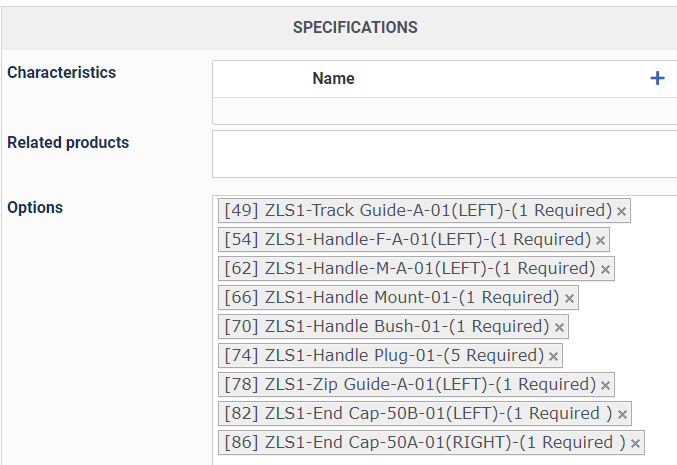This screenshot has height=465, width=677.
Task: Remove option 62 Handle-M-A-01(LEFT)
Action: tap(605, 269)
